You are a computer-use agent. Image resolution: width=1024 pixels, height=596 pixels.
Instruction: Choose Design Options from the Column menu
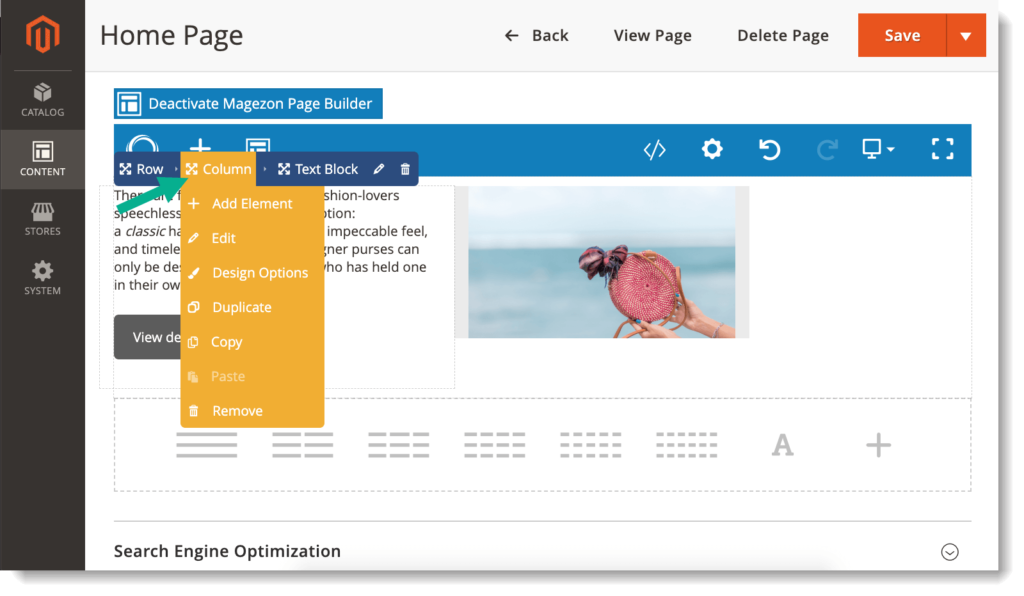[252, 273]
